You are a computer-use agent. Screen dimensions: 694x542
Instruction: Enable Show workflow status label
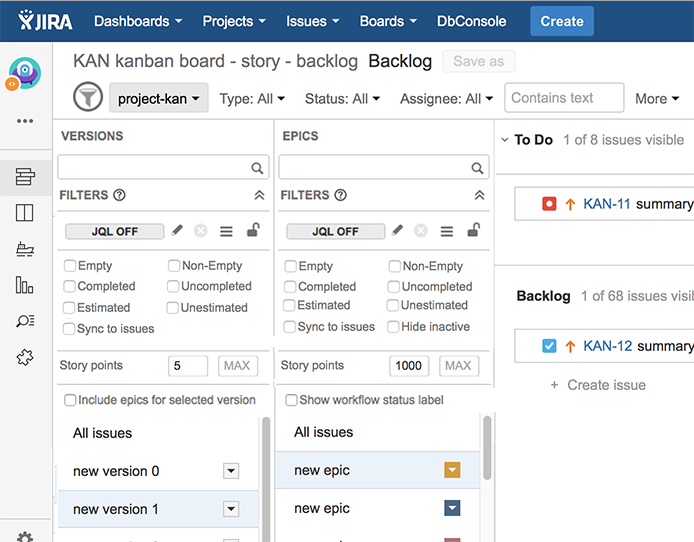click(291, 400)
